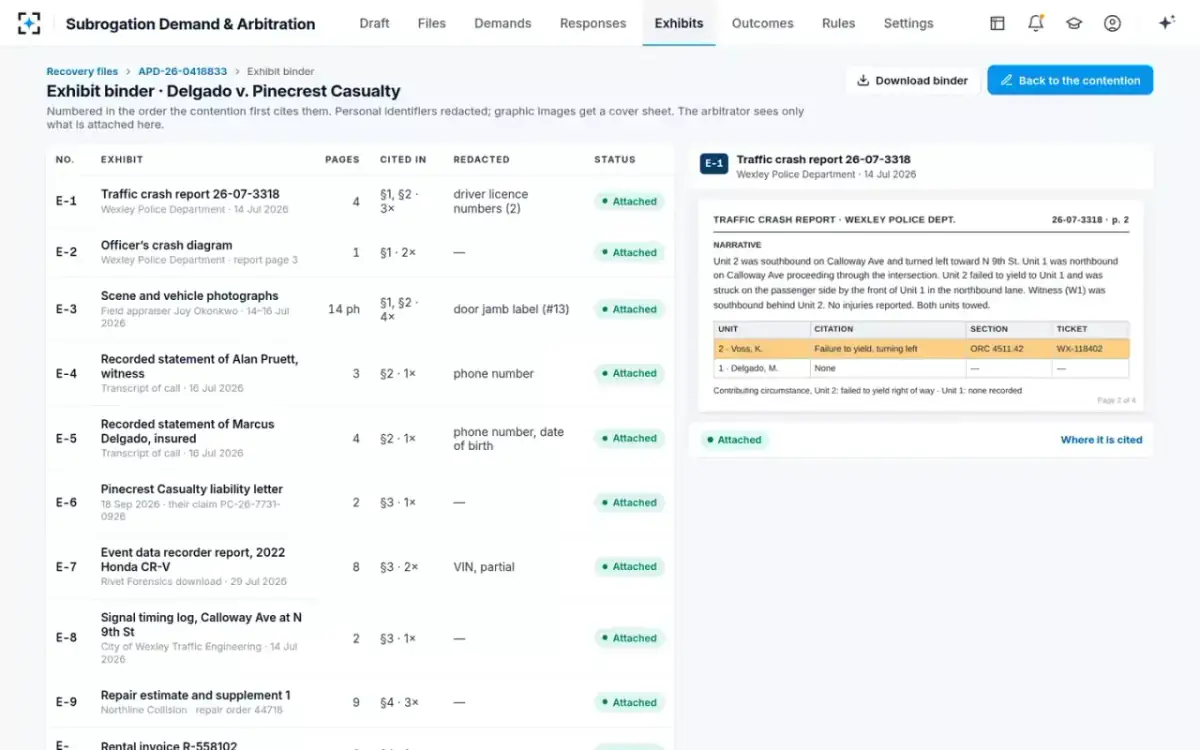Screen dimensions: 1200x750
Task: Select the Officer's crash diagram exhibit row
Action: [x=360, y=252]
